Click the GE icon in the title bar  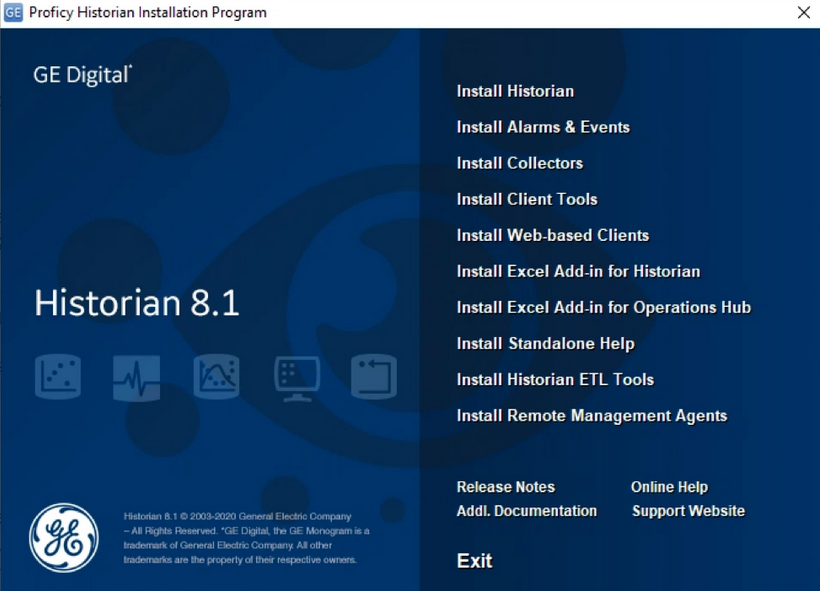pyautogui.click(x=13, y=13)
